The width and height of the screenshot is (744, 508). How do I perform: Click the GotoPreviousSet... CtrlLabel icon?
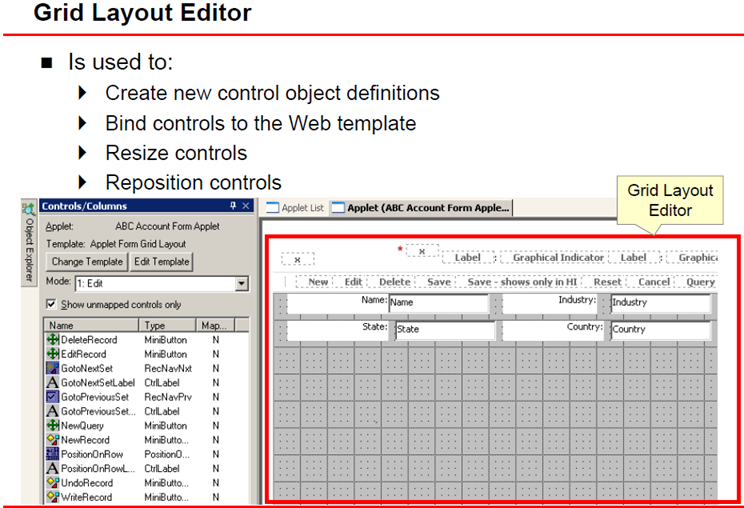tap(53, 411)
